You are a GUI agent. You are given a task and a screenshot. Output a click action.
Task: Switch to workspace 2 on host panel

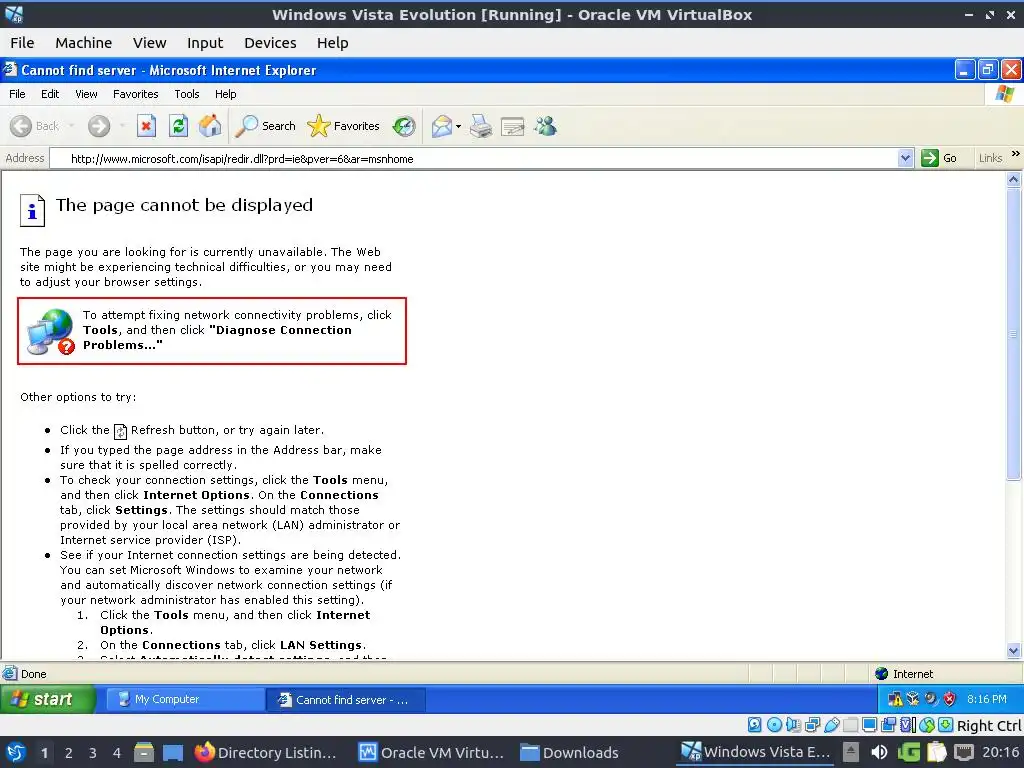tap(69, 753)
